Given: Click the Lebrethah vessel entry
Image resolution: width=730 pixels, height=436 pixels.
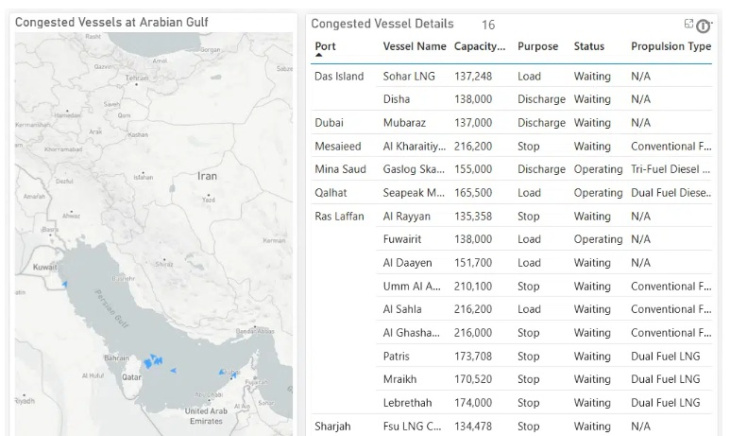Looking at the screenshot, I should point(409,403).
